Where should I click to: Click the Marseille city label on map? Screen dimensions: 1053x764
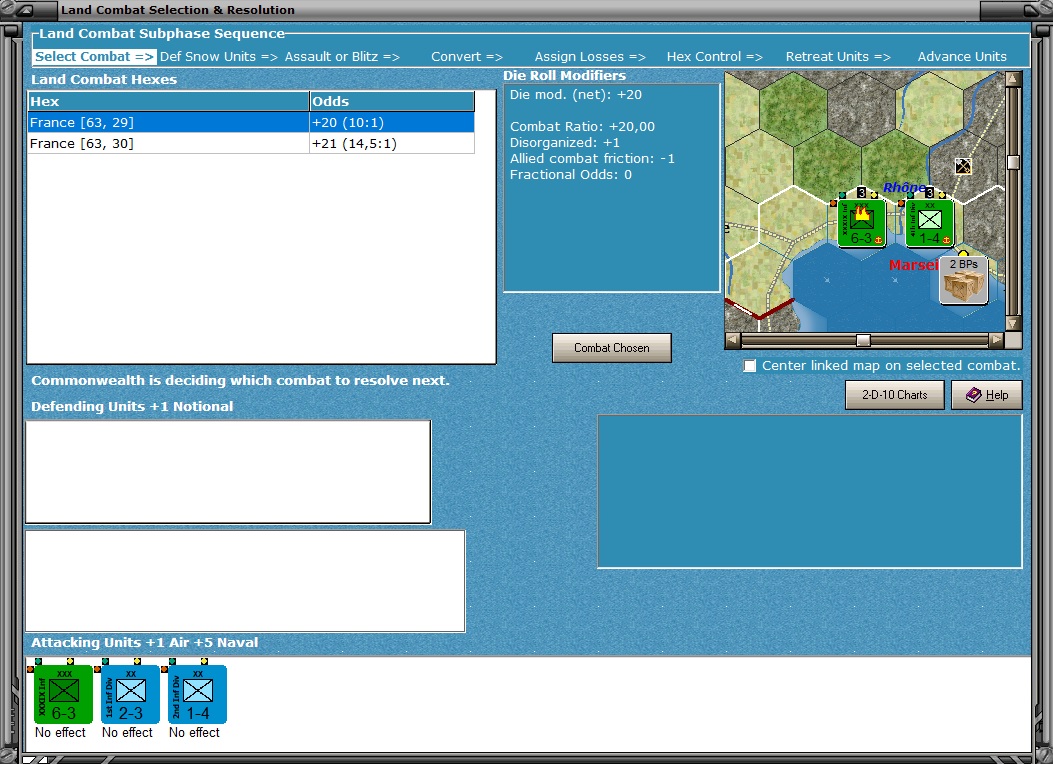[x=913, y=265]
